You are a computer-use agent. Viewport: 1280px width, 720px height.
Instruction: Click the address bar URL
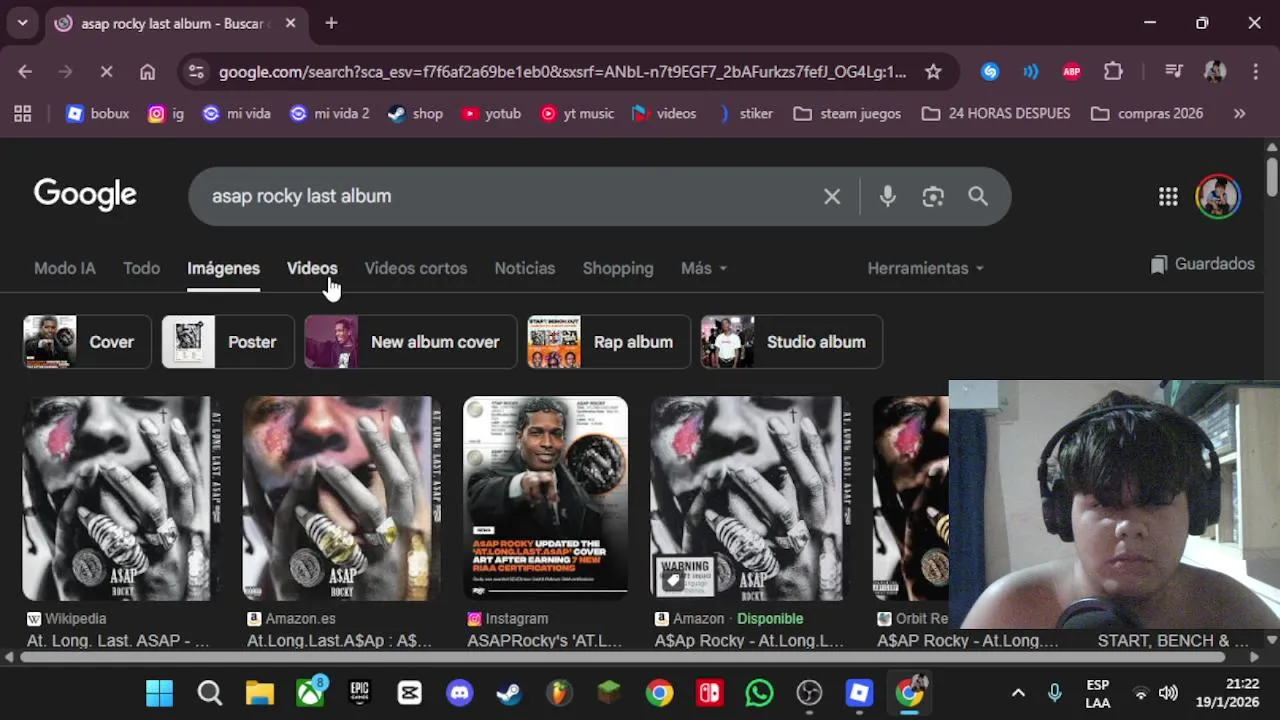tap(562, 72)
